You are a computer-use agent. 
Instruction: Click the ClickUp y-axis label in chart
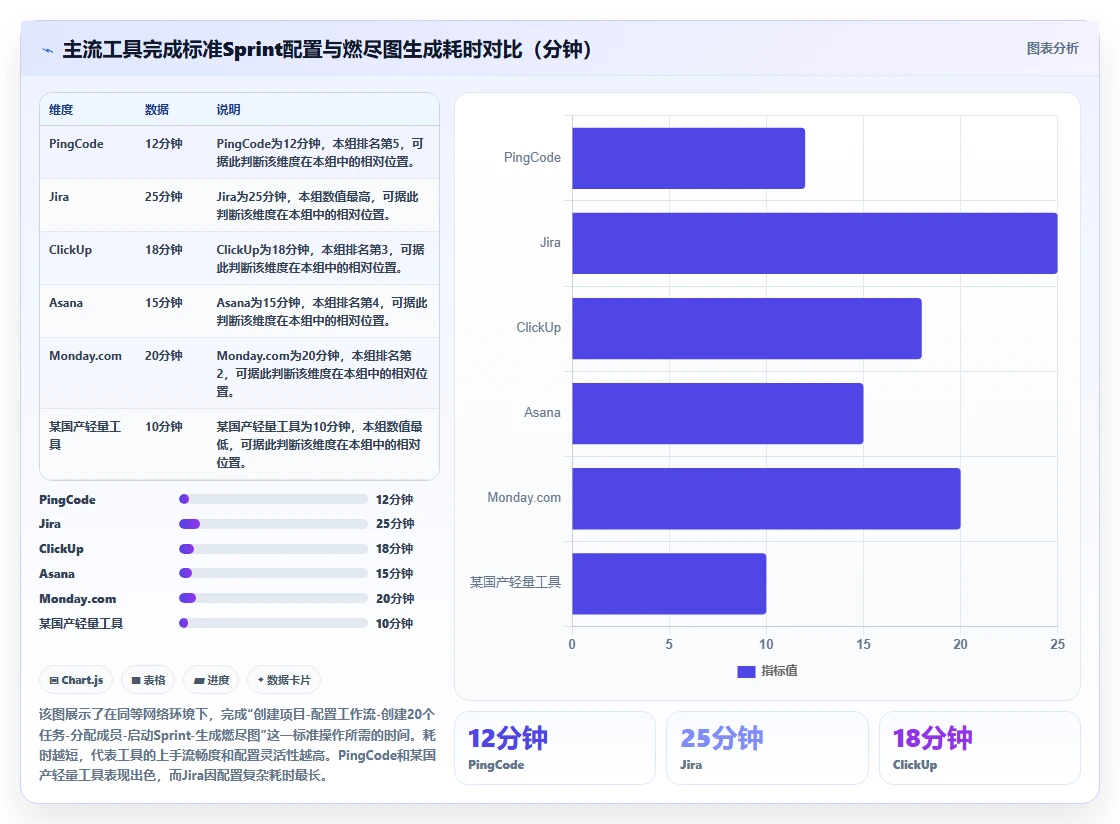[x=539, y=328]
